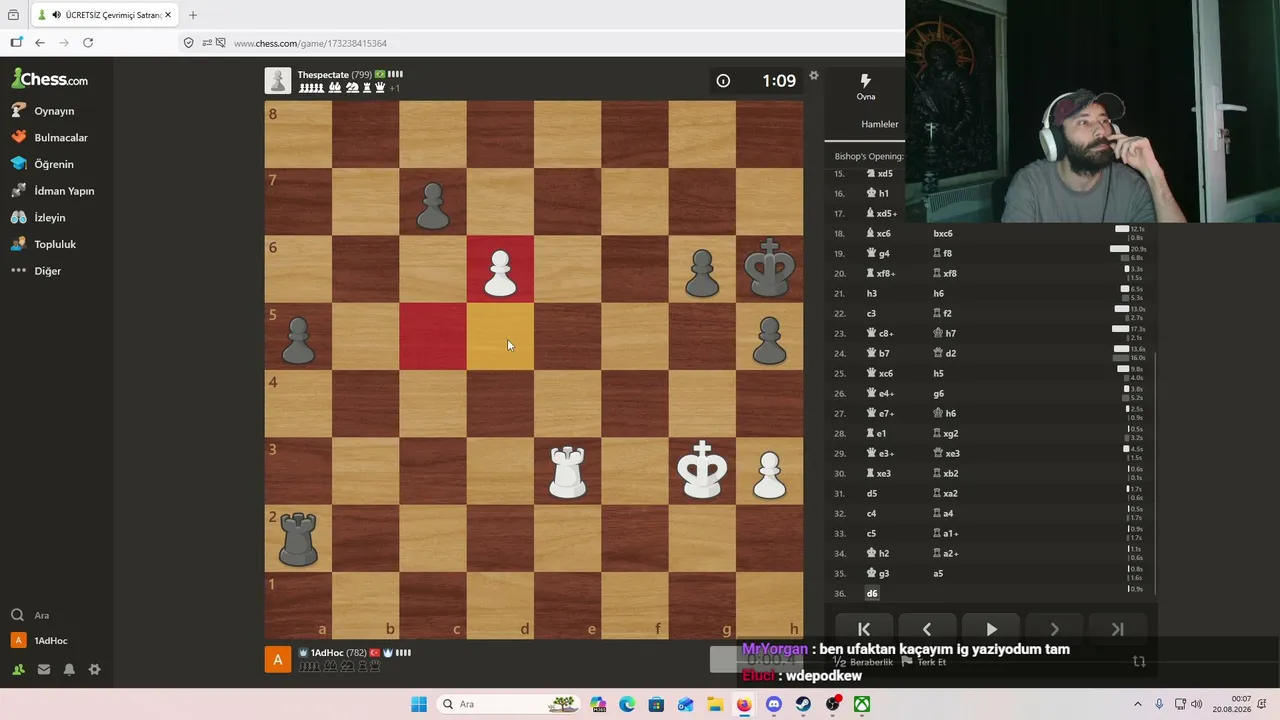Flip the board with the rotate icon
The height and width of the screenshot is (720, 1280).
pyautogui.click(x=1139, y=661)
